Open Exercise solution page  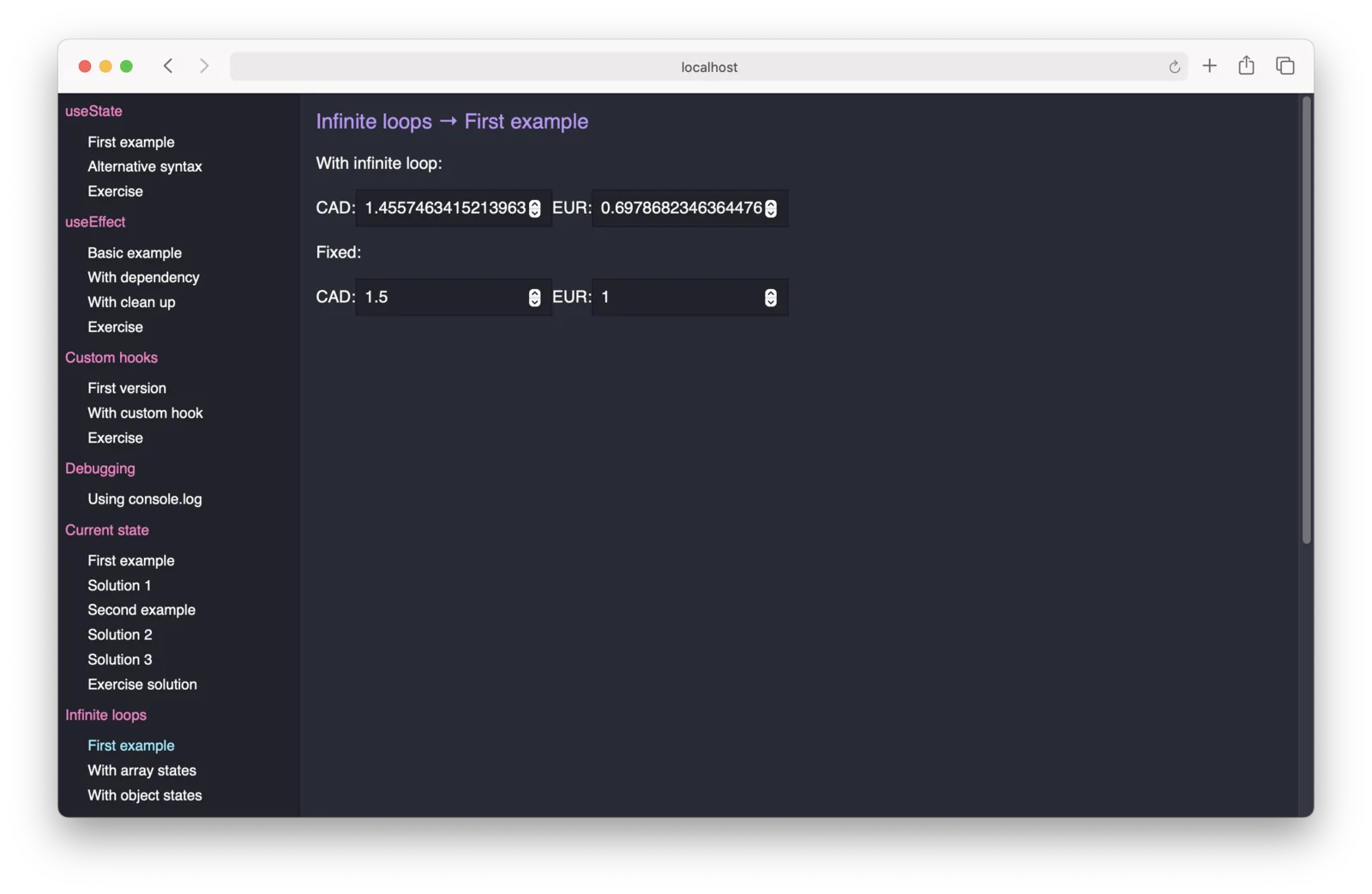tap(141, 685)
